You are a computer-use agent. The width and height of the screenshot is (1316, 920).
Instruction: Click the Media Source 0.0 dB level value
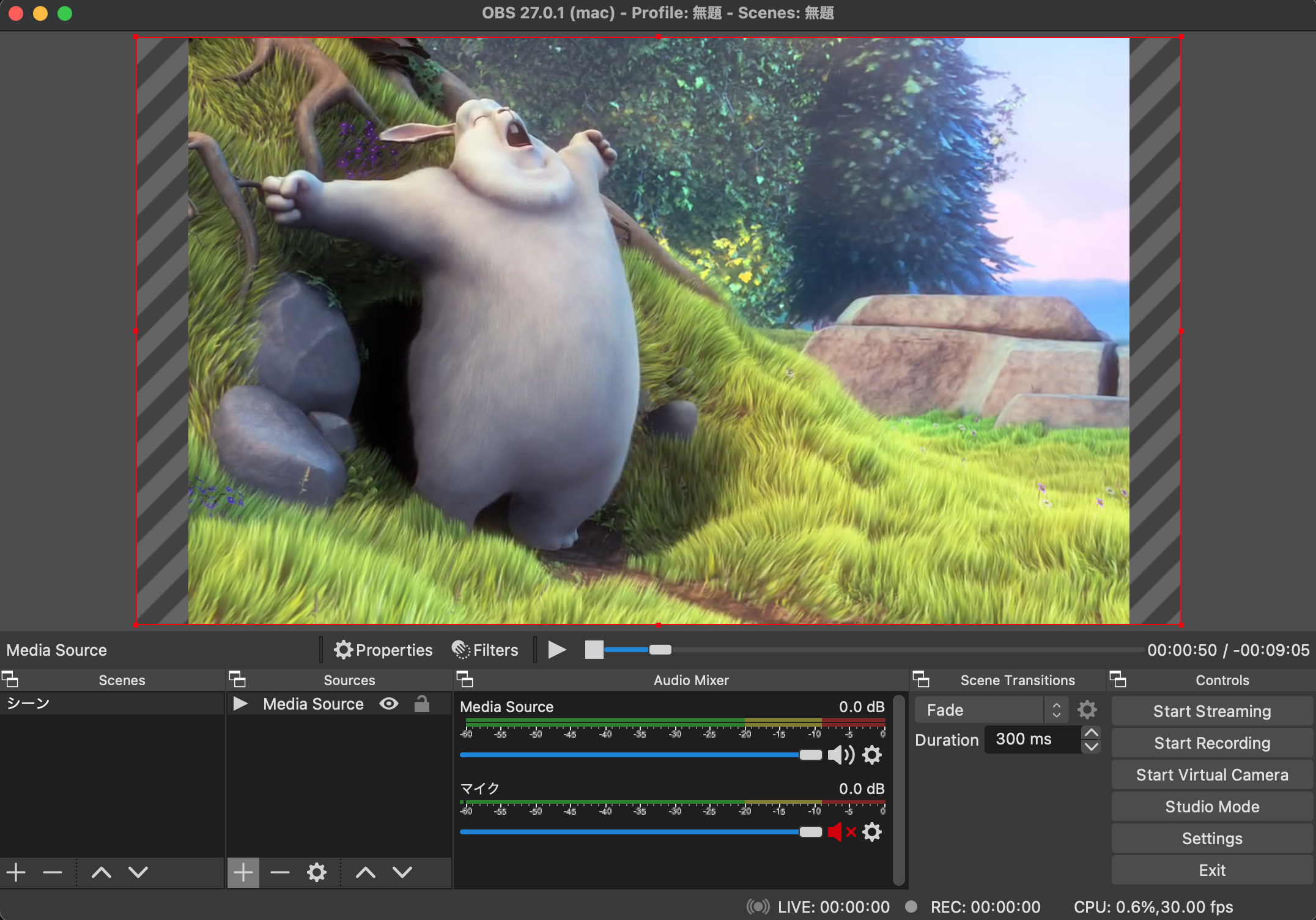click(862, 707)
